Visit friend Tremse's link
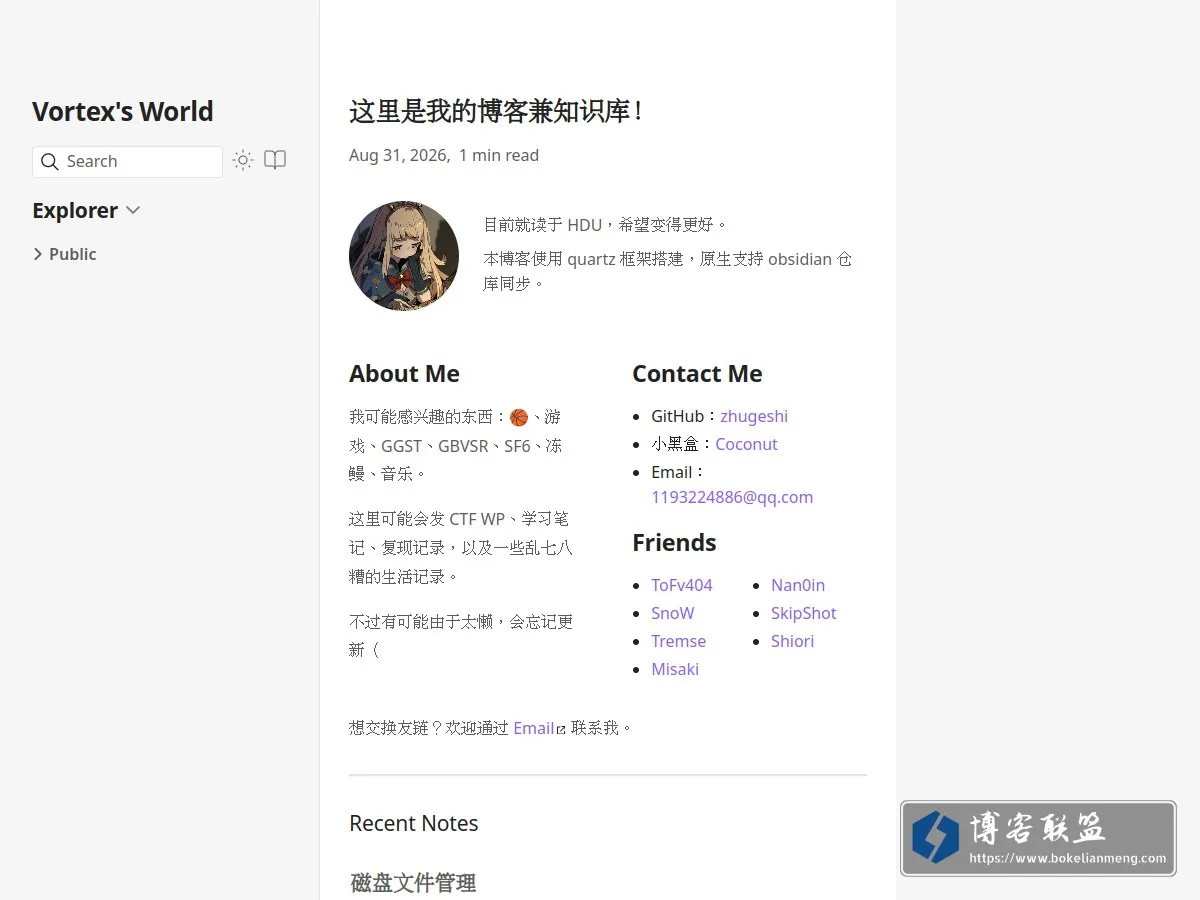 coord(678,641)
